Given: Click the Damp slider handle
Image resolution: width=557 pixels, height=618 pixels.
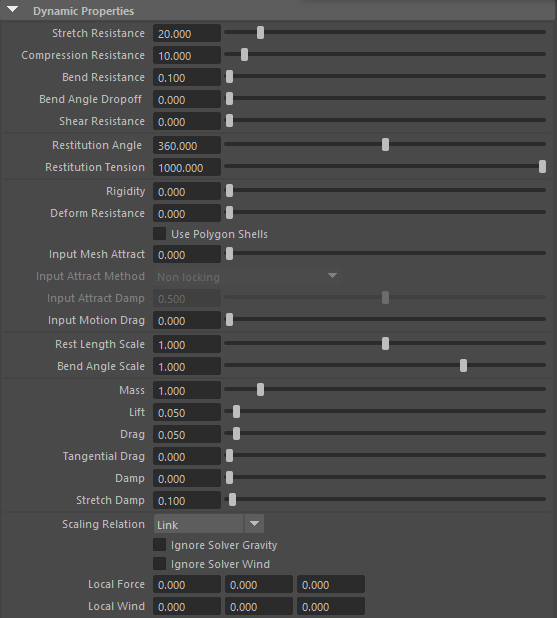Looking at the screenshot, I should 229,478.
